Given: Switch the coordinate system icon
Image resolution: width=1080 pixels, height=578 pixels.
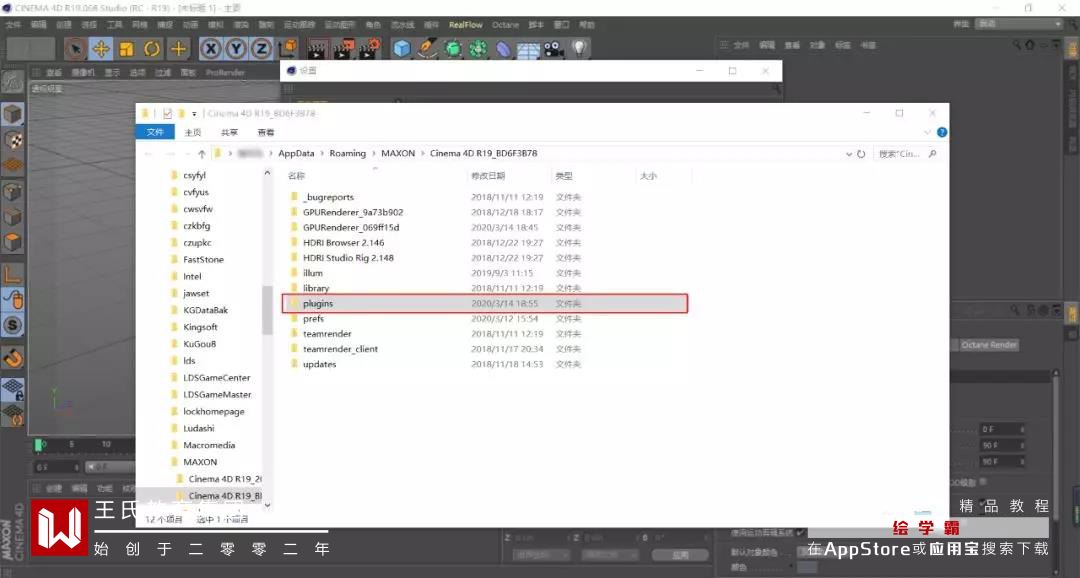Looking at the screenshot, I should 288,48.
